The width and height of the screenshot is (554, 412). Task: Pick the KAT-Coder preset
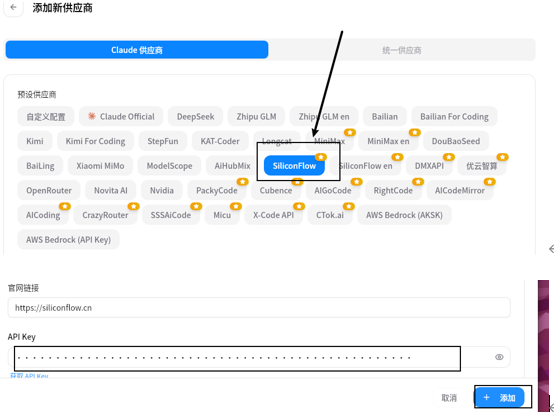[220, 141]
